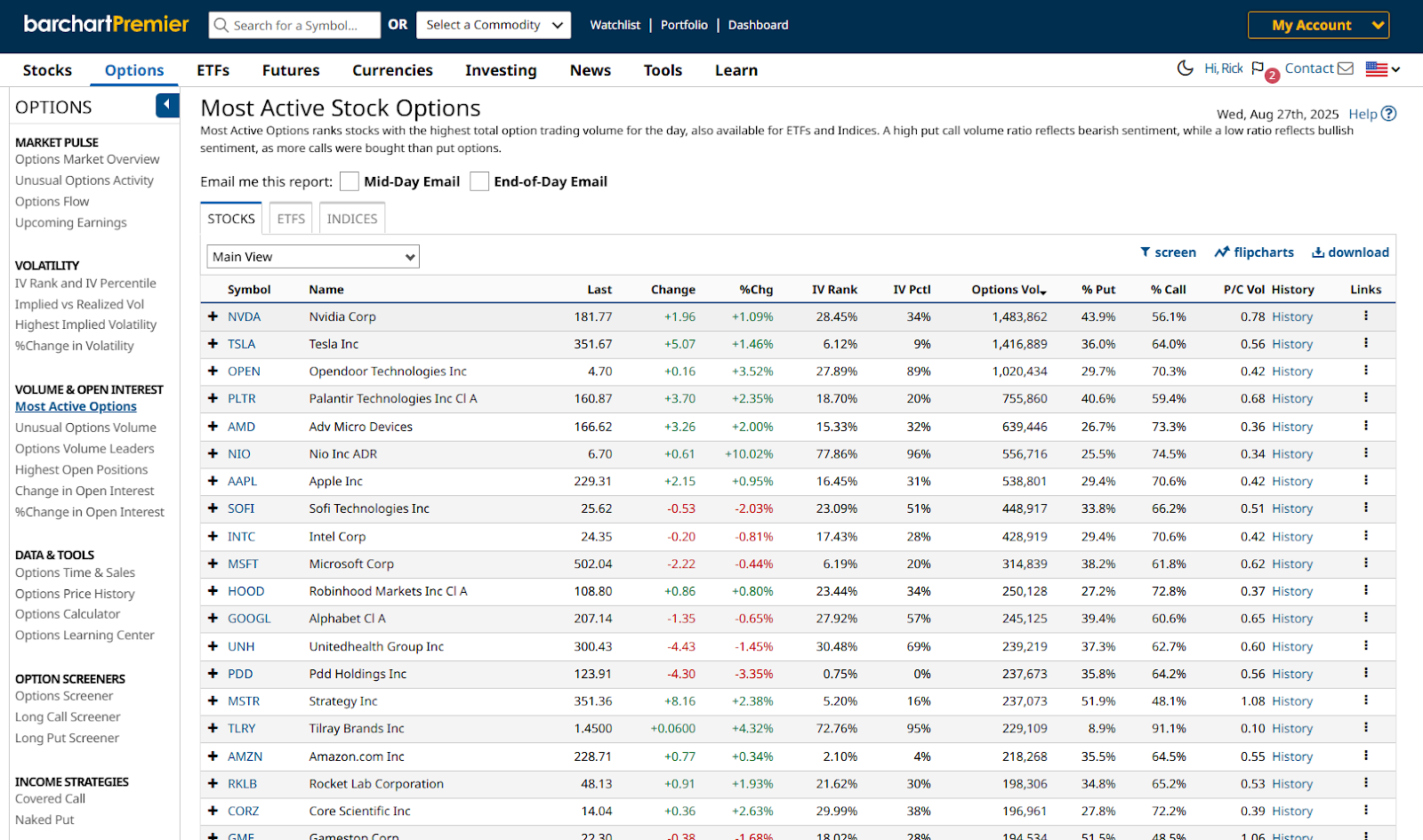The image size is (1423, 840).
Task: Open the Select a Commodity dropdown
Action: pyautogui.click(x=494, y=25)
